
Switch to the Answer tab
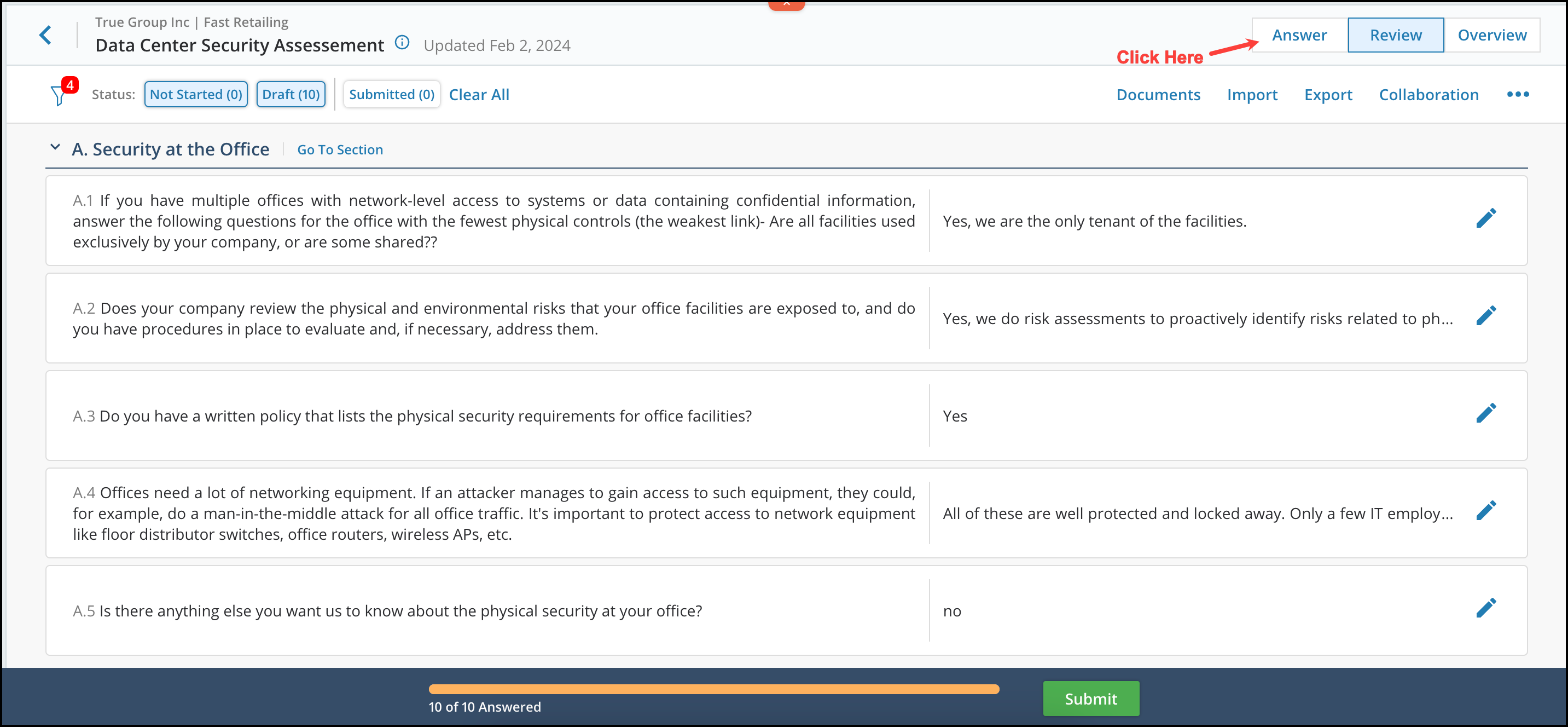(1299, 34)
